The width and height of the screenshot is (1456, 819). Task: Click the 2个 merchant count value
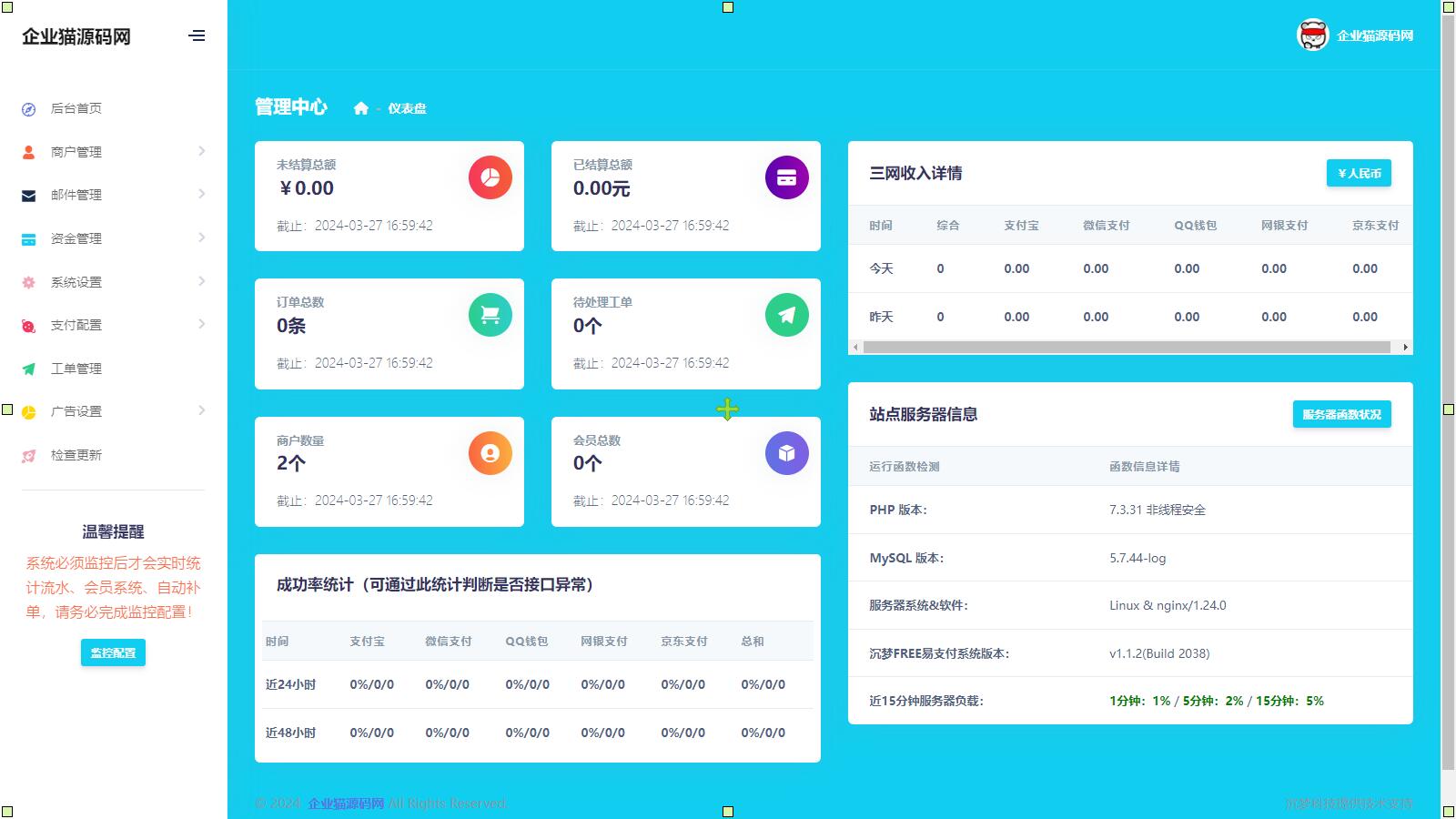click(291, 463)
